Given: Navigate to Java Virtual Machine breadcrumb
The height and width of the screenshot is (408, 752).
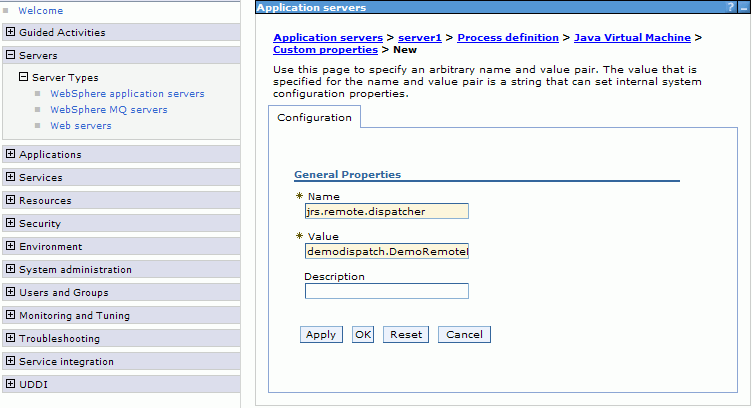Looking at the screenshot, I should [632, 38].
